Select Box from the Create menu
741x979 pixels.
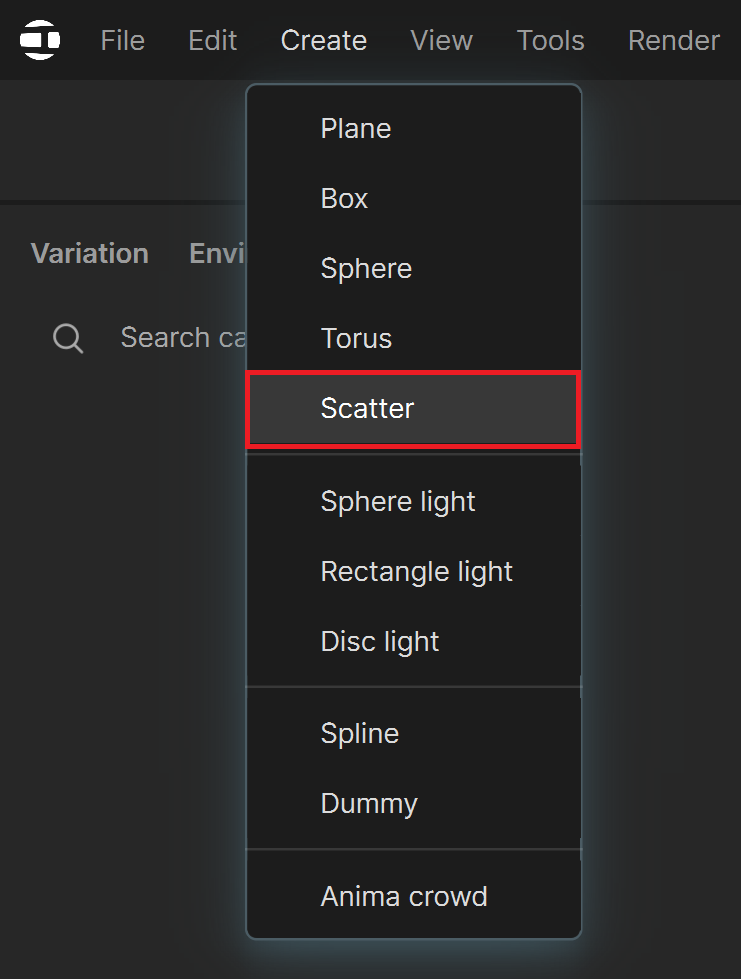tap(414, 199)
